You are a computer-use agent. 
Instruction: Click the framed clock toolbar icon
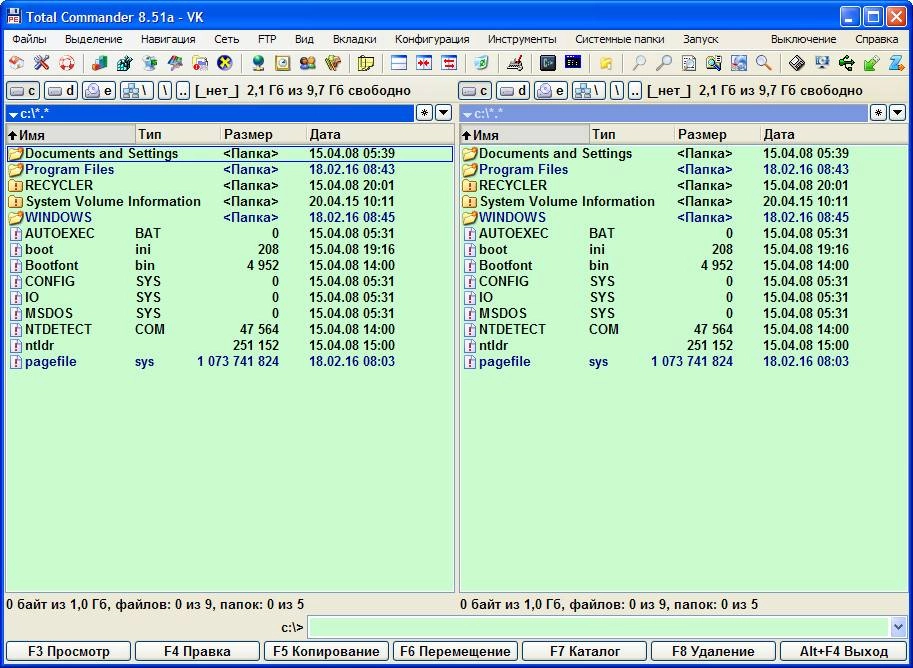point(282,62)
